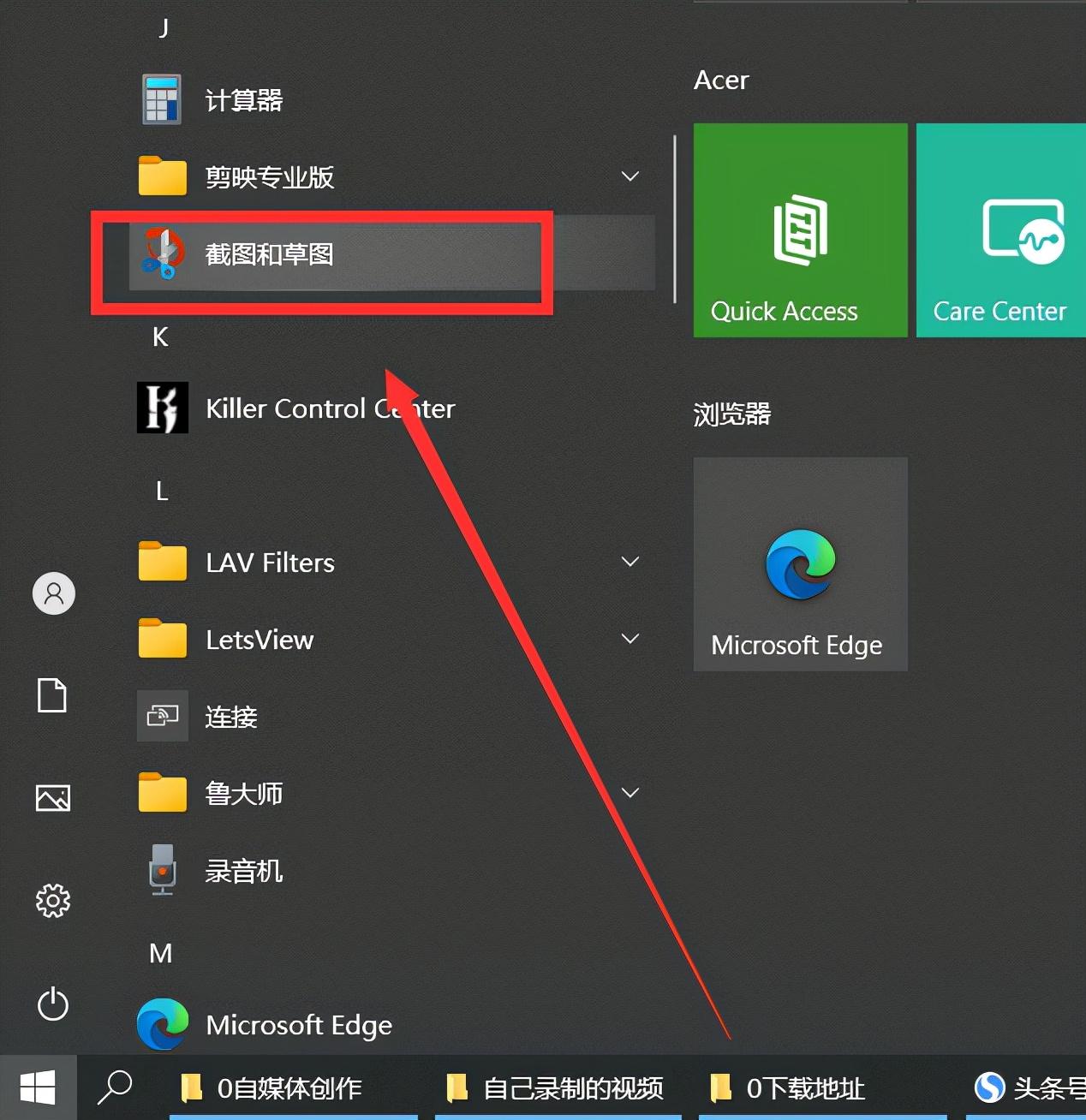
Task: Open the account profile icon
Action: 53,593
